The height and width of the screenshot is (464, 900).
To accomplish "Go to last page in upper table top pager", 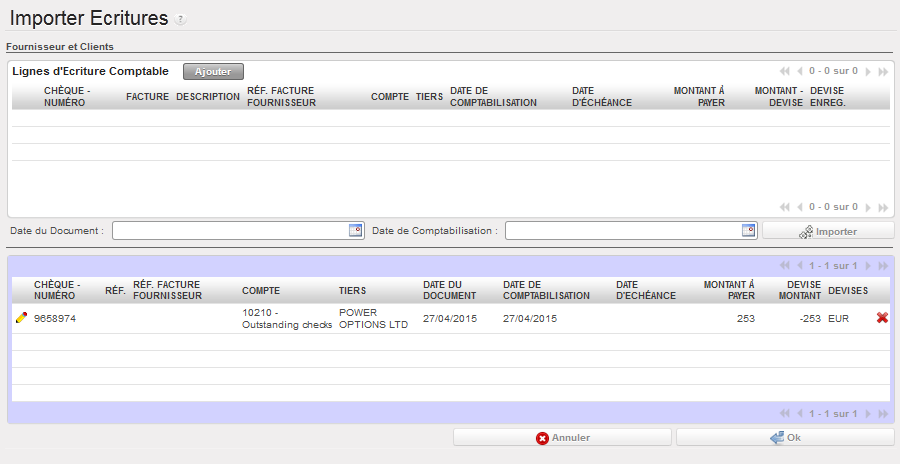I will pyautogui.click(x=882, y=72).
